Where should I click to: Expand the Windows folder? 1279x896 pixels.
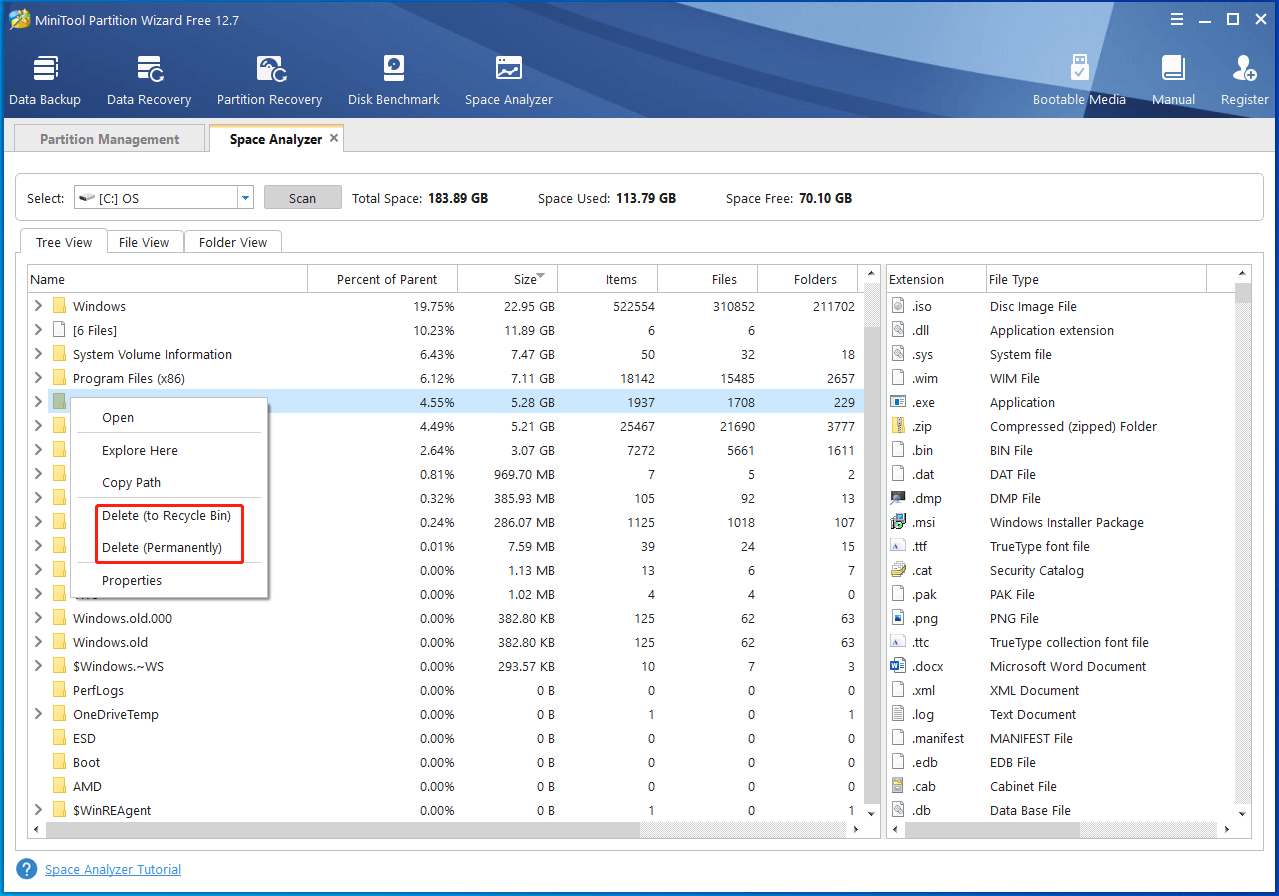coord(38,306)
